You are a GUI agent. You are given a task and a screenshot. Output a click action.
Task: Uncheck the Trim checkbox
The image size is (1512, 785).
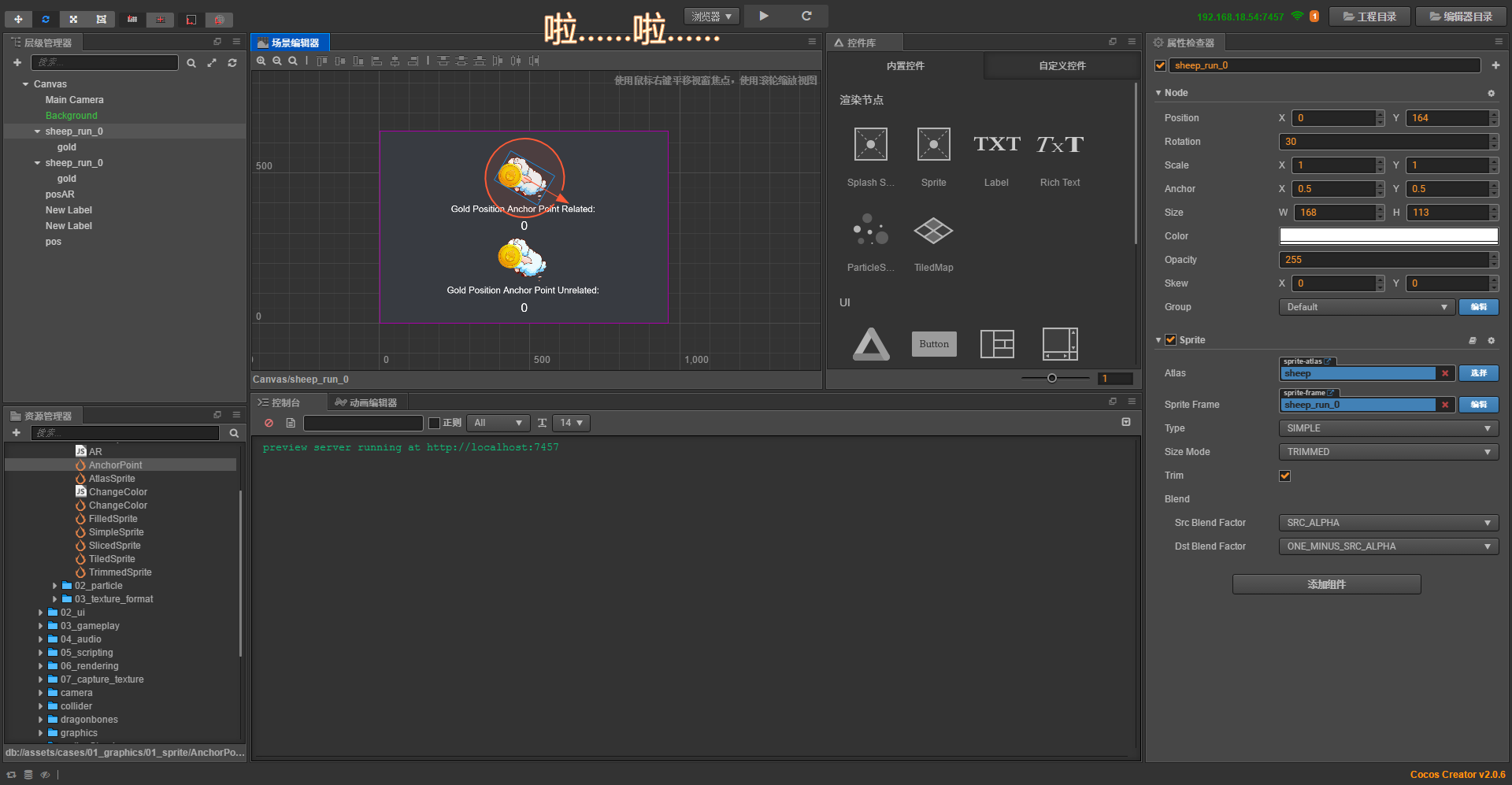click(x=1284, y=476)
